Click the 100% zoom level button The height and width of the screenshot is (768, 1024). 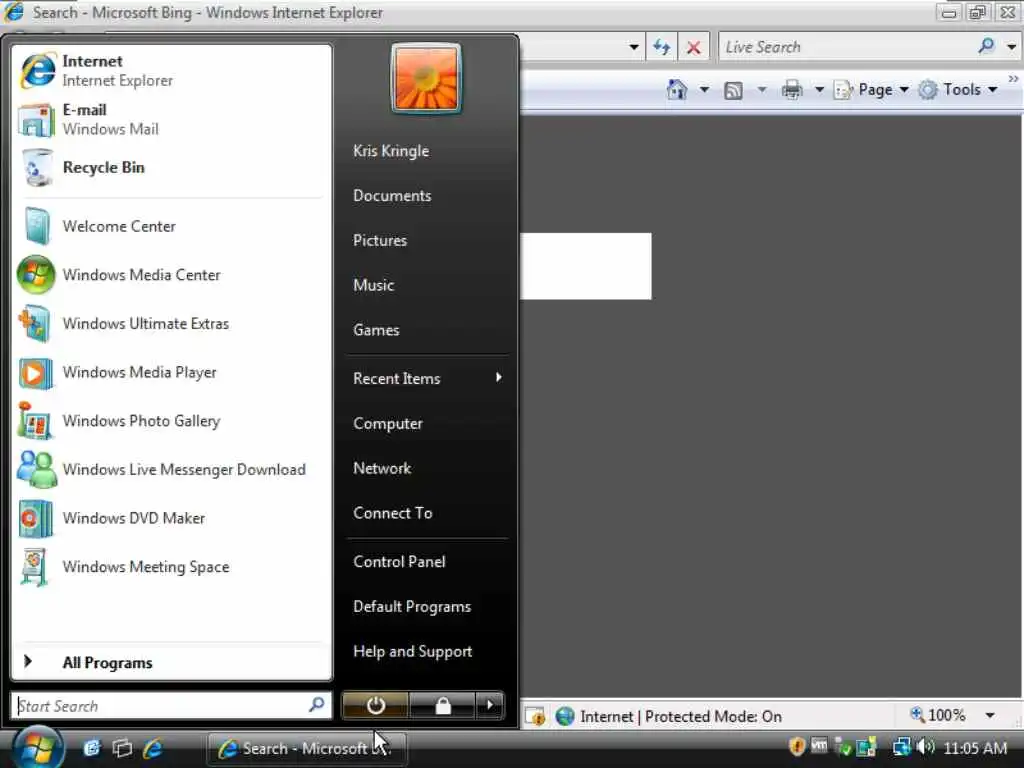(938, 715)
